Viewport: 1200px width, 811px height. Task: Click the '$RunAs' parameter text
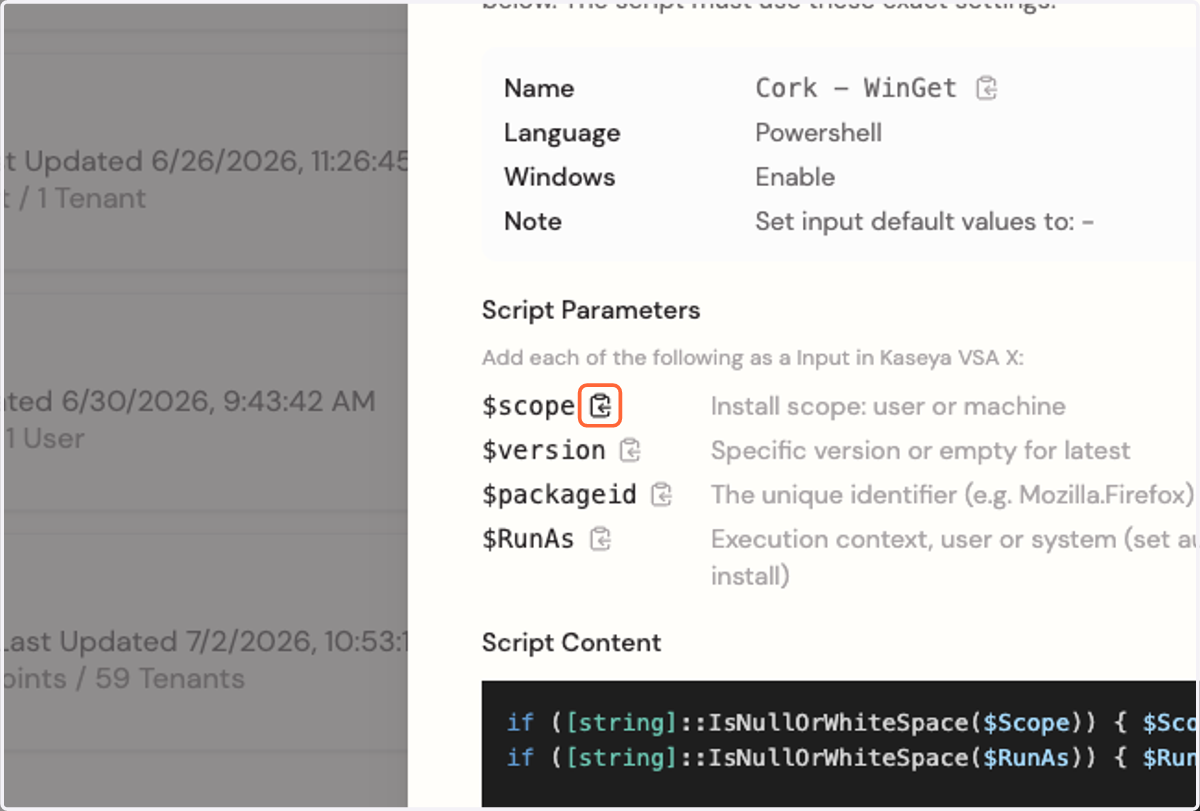tap(528, 539)
